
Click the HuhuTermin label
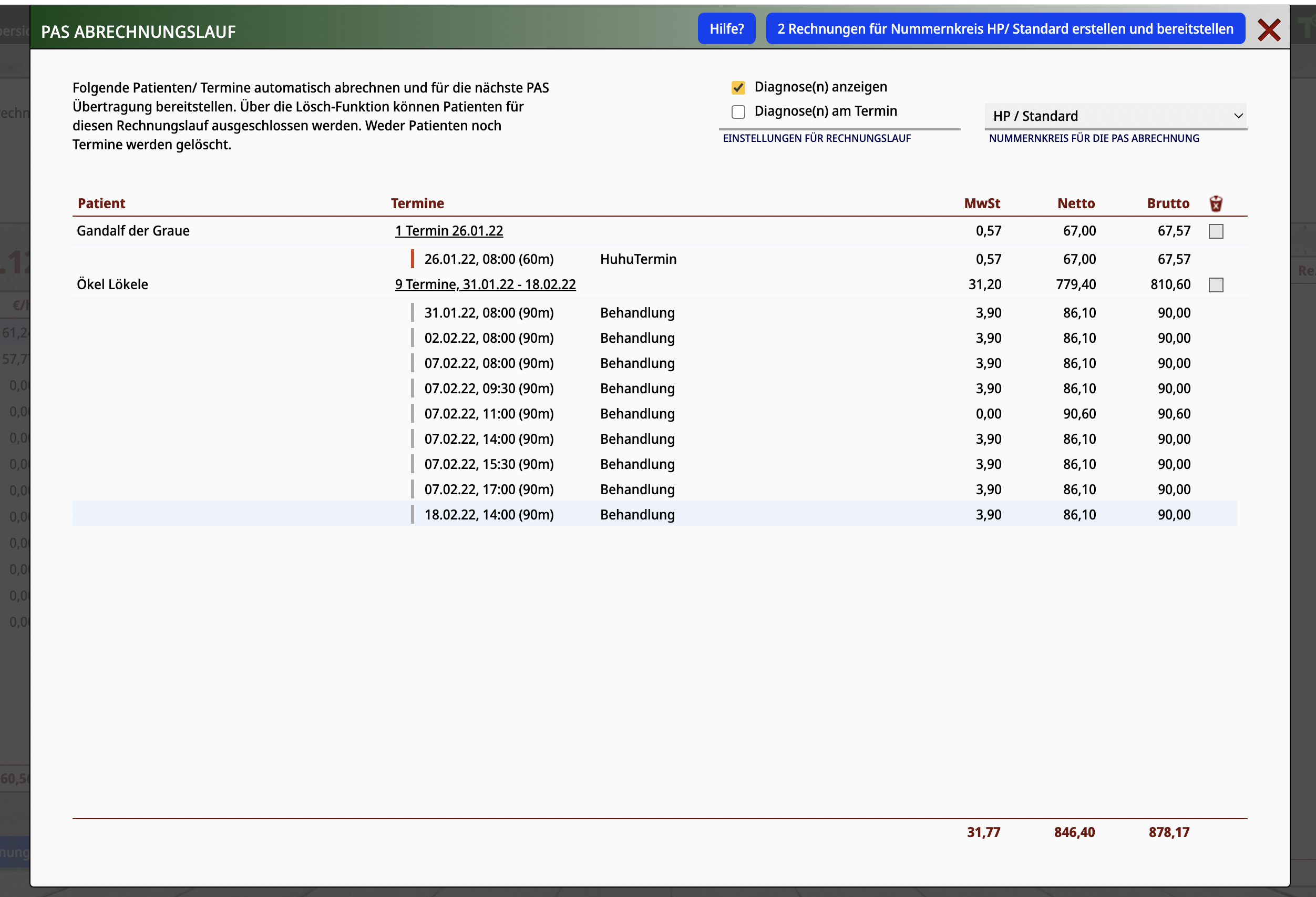[638, 259]
